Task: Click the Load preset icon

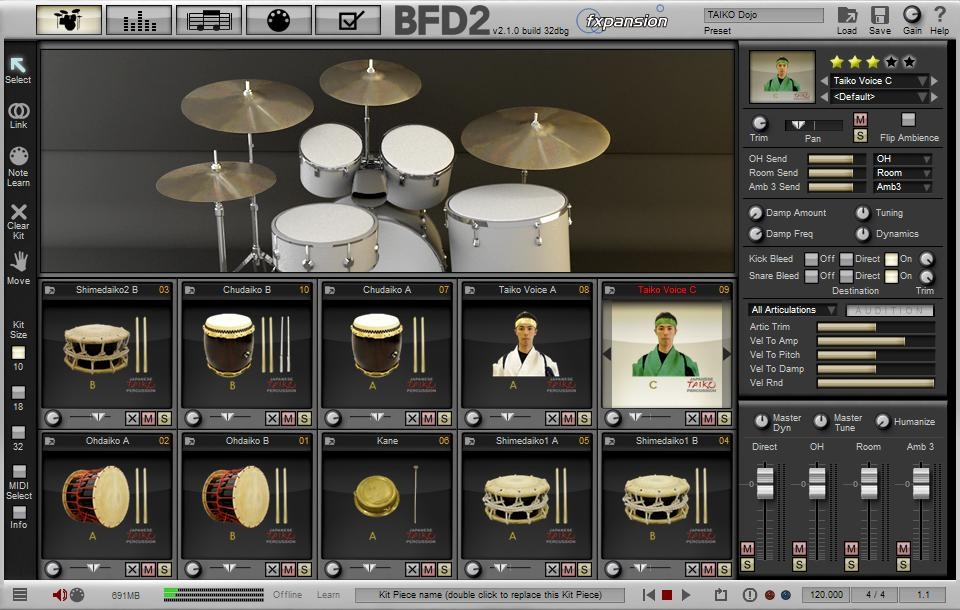Action: [847, 15]
